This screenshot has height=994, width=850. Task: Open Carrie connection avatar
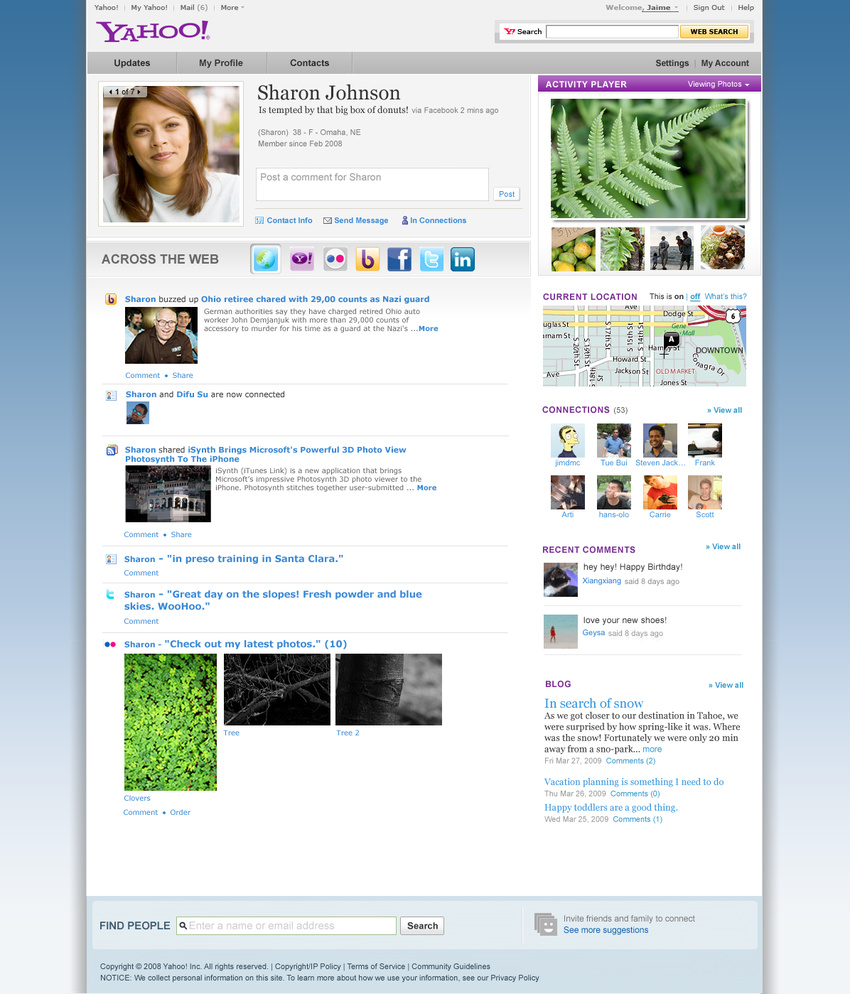pos(660,493)
